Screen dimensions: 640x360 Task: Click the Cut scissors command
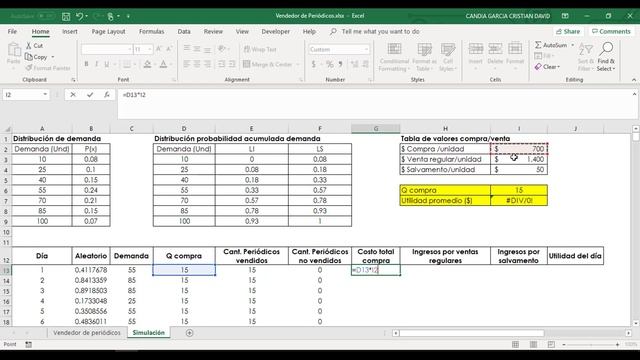[x=34, y=46]
